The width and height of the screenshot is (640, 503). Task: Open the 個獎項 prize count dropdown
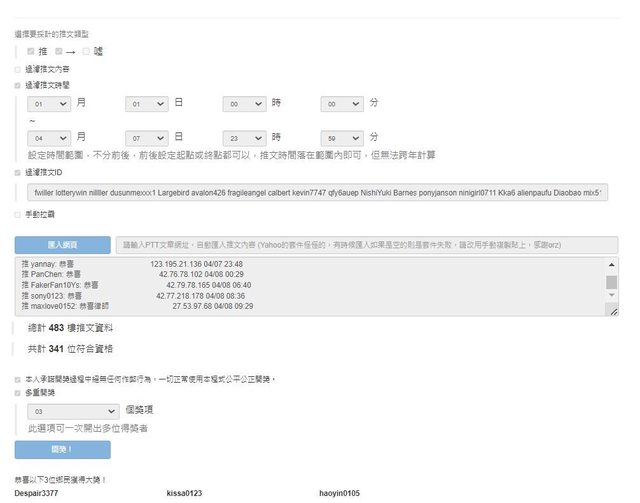click(x=74, y=411)
